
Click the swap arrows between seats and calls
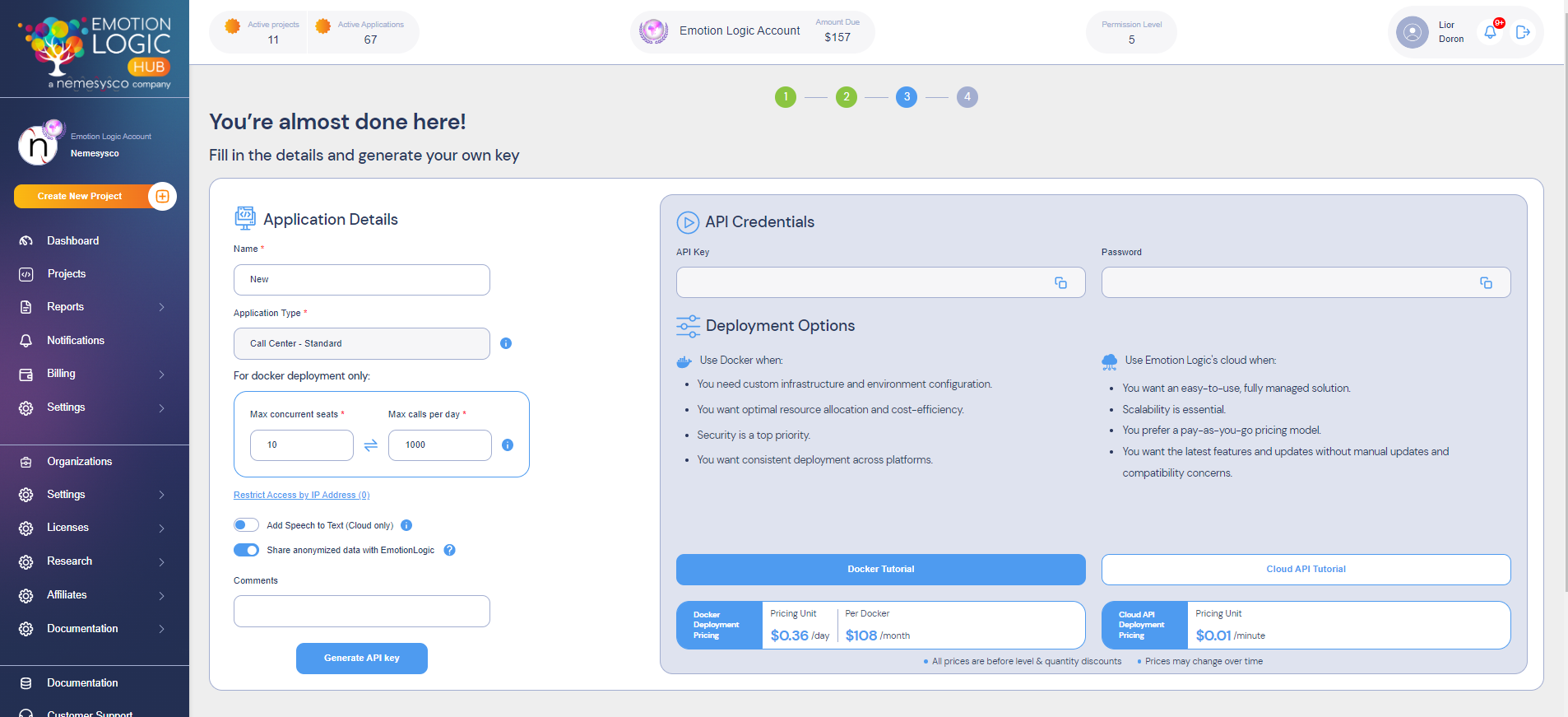[371, 445]
